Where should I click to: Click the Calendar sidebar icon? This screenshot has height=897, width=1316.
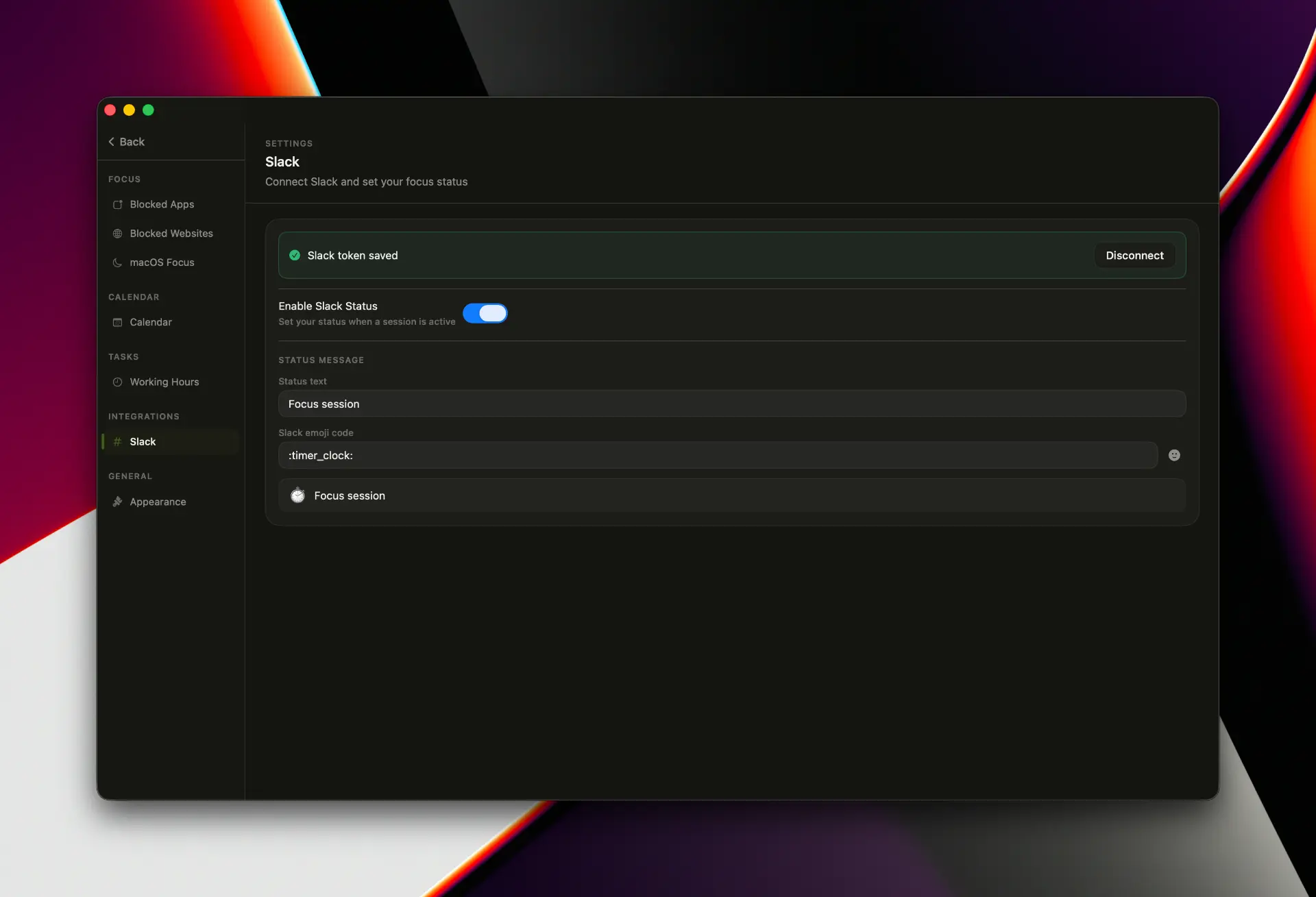117,322
